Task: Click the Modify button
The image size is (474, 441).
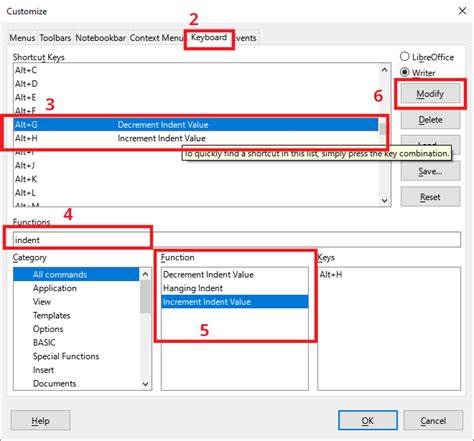Action: (430, 94)
